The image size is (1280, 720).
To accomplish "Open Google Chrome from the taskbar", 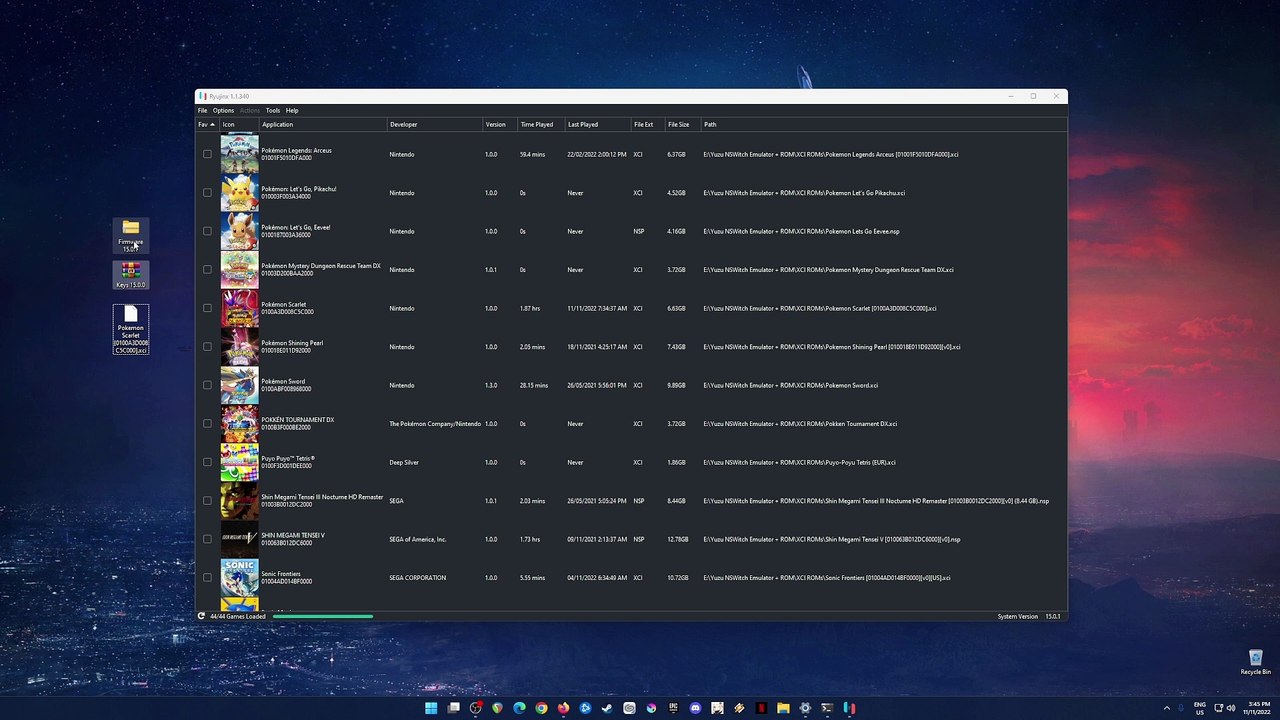I will (x=541, y=708).
